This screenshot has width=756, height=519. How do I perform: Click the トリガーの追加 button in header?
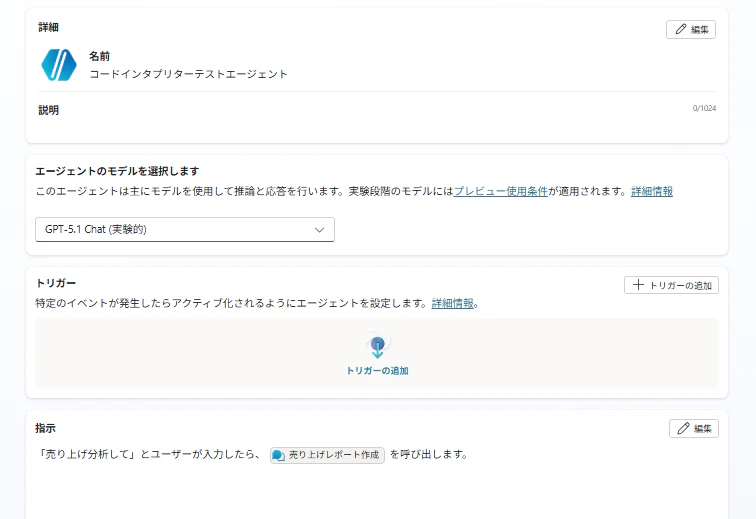tap(671, 285)
